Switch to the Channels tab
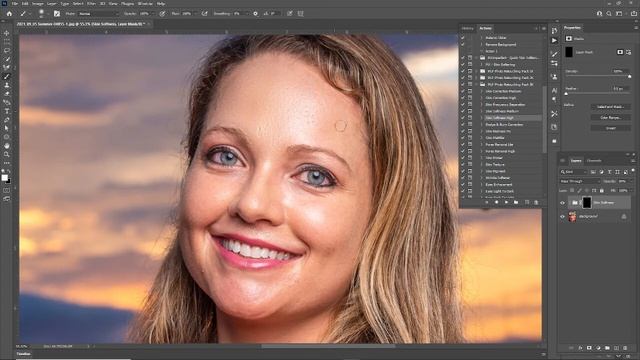 click(x=594, y=161)
